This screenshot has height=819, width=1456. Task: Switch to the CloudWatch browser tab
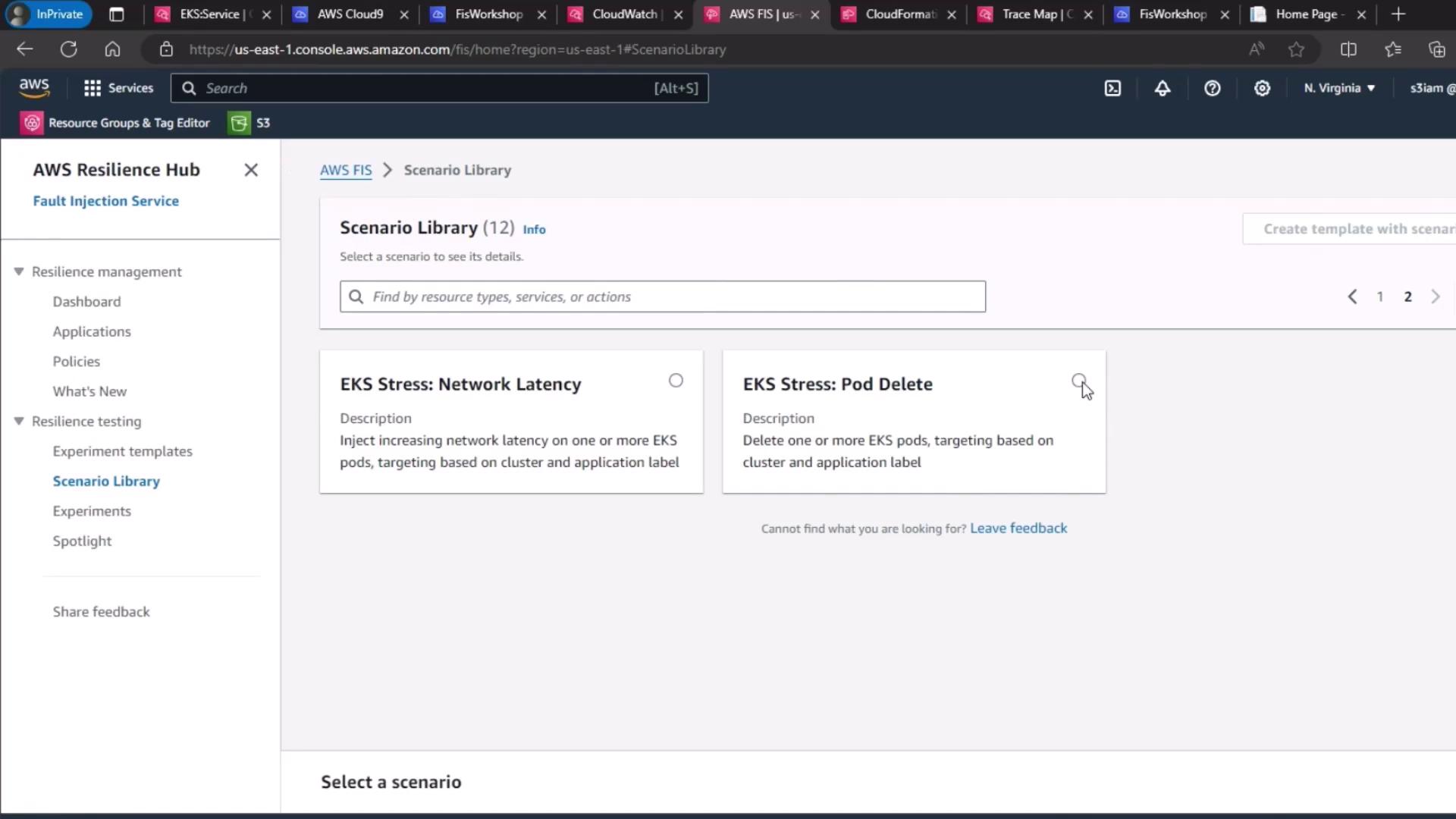[x=624, y=14]
